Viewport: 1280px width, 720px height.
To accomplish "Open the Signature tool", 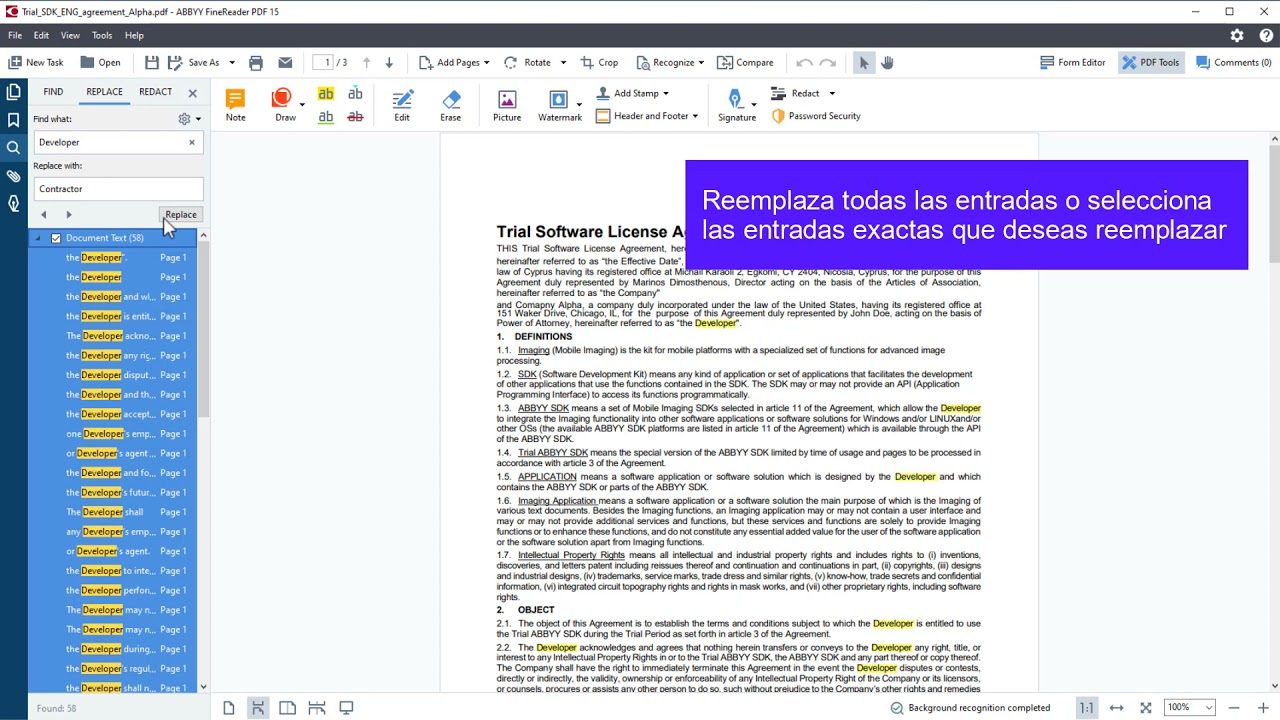I will (x=736, y=105).
